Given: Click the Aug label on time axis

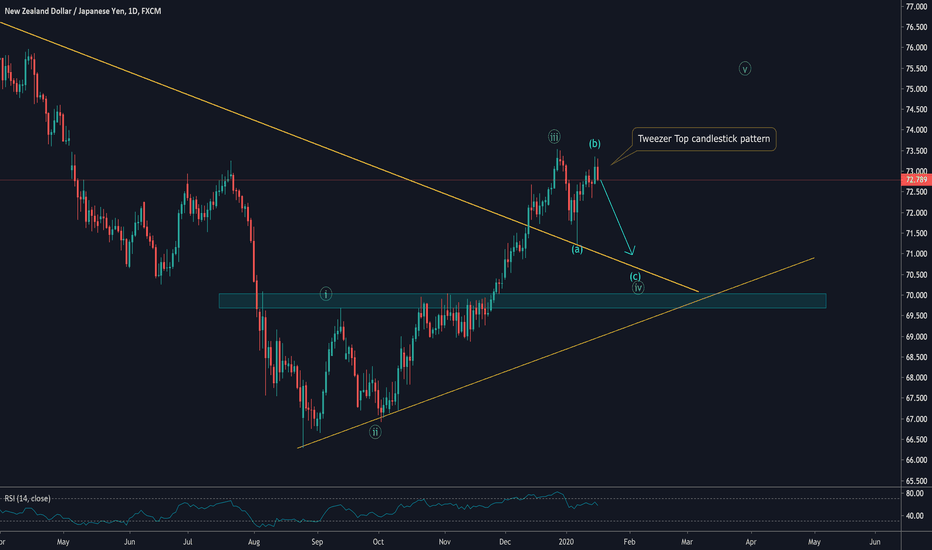Looking at the screenshot, I should pos(253,541).
